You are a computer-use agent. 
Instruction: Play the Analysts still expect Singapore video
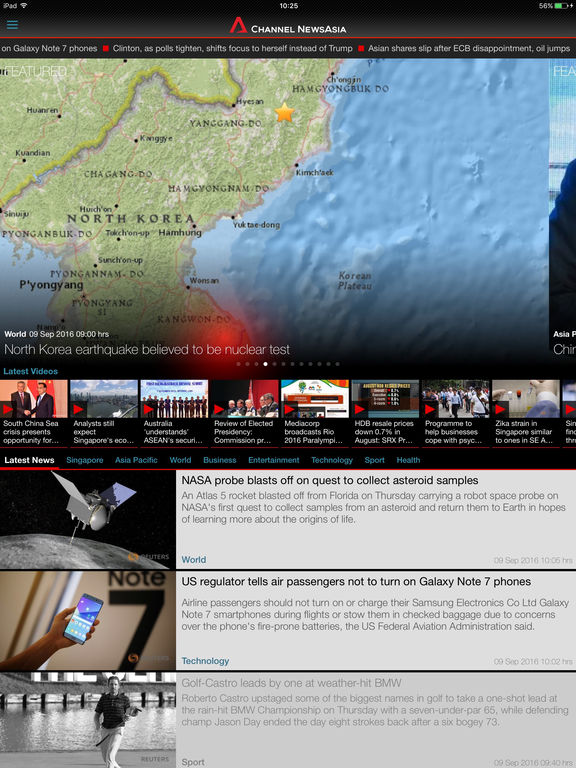pyautogui.click(x=104, y=412)
